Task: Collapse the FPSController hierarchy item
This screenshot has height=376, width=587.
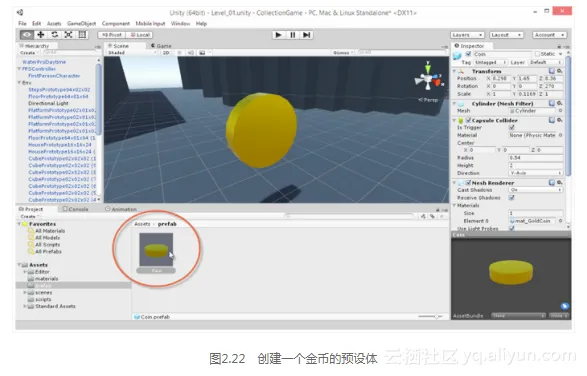Action: pyautogui.click(x=19, y=69)
